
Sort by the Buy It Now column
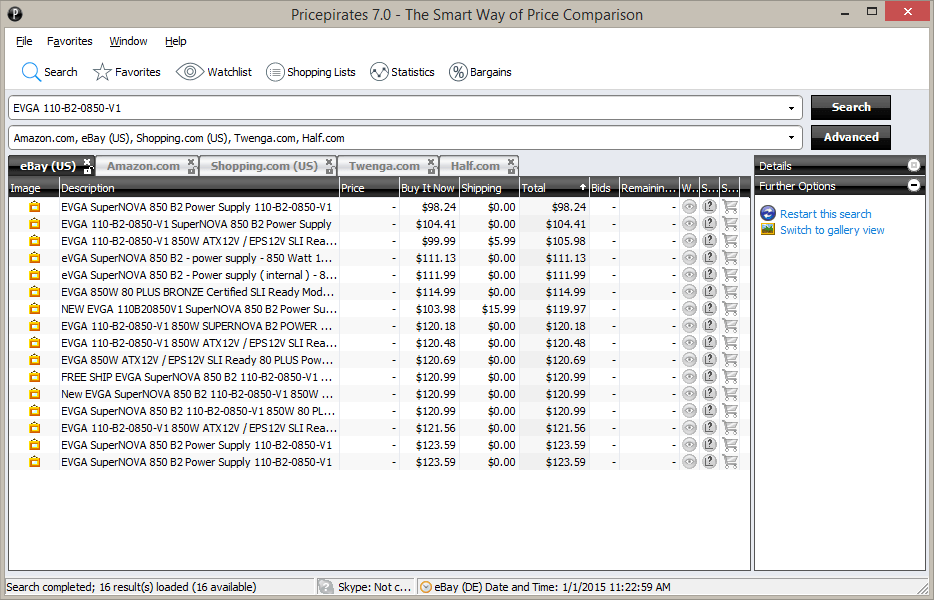pos(428,188)
